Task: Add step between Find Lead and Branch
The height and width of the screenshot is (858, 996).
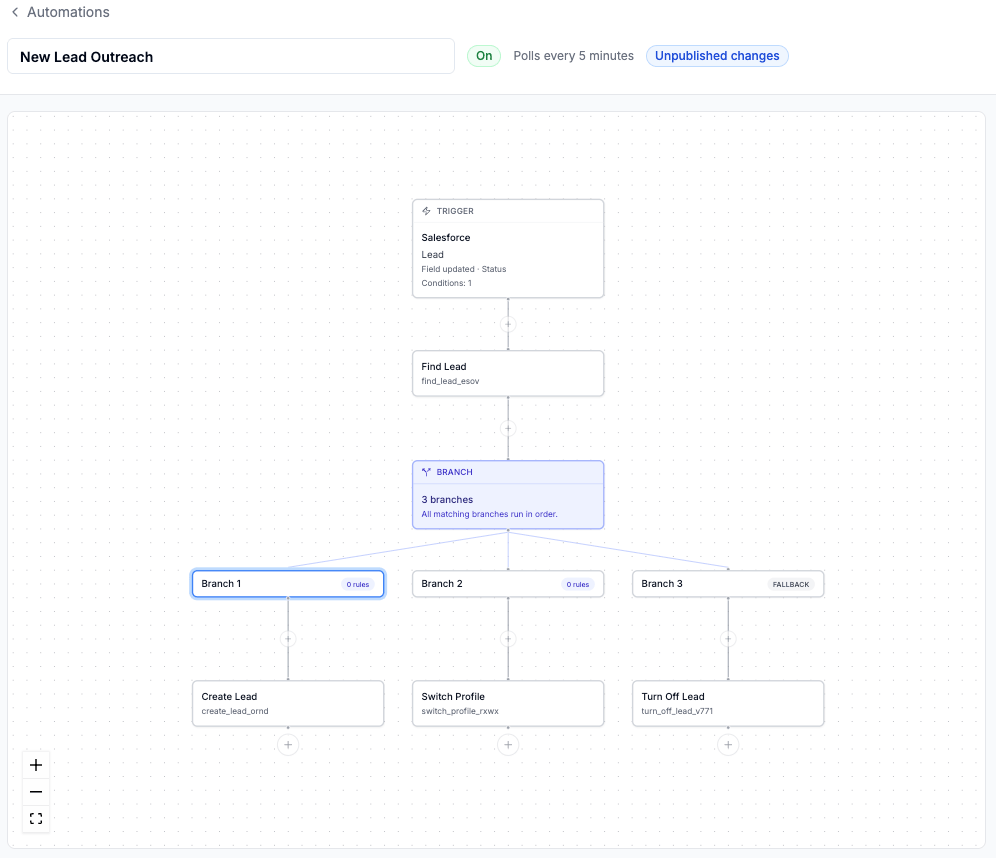Action: (x=508, y=428)
